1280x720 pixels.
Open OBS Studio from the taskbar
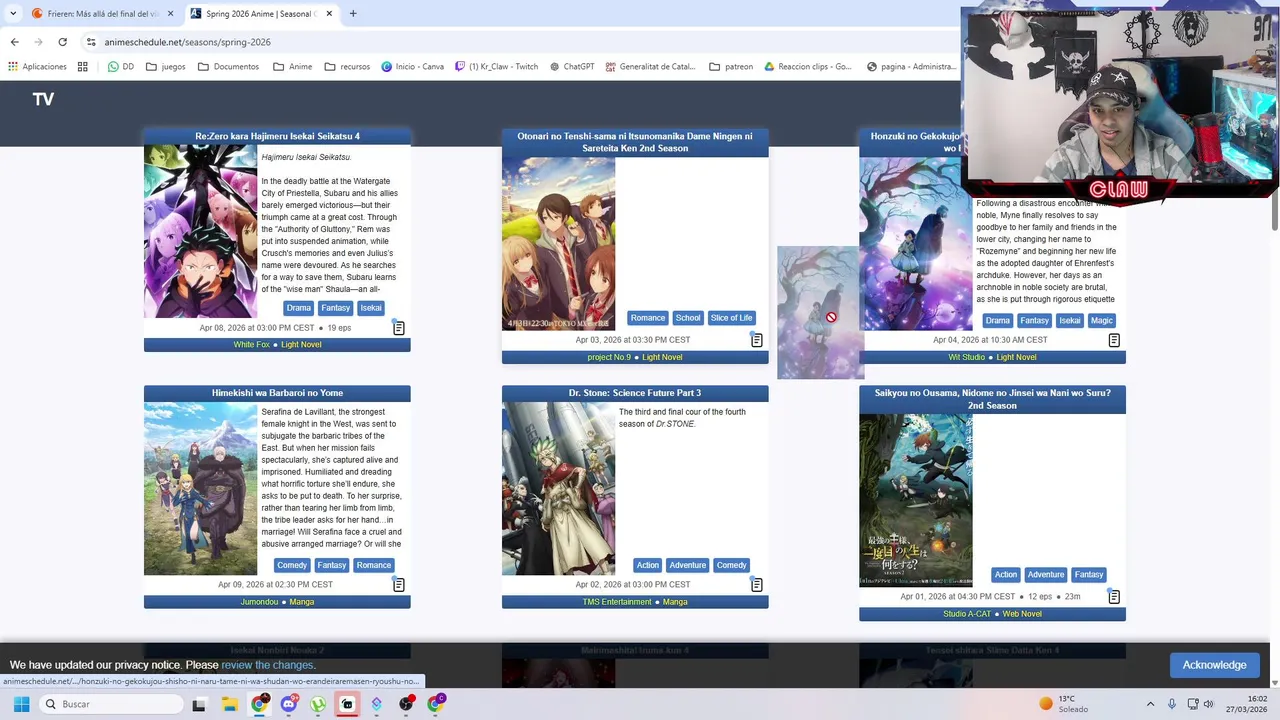406,704
